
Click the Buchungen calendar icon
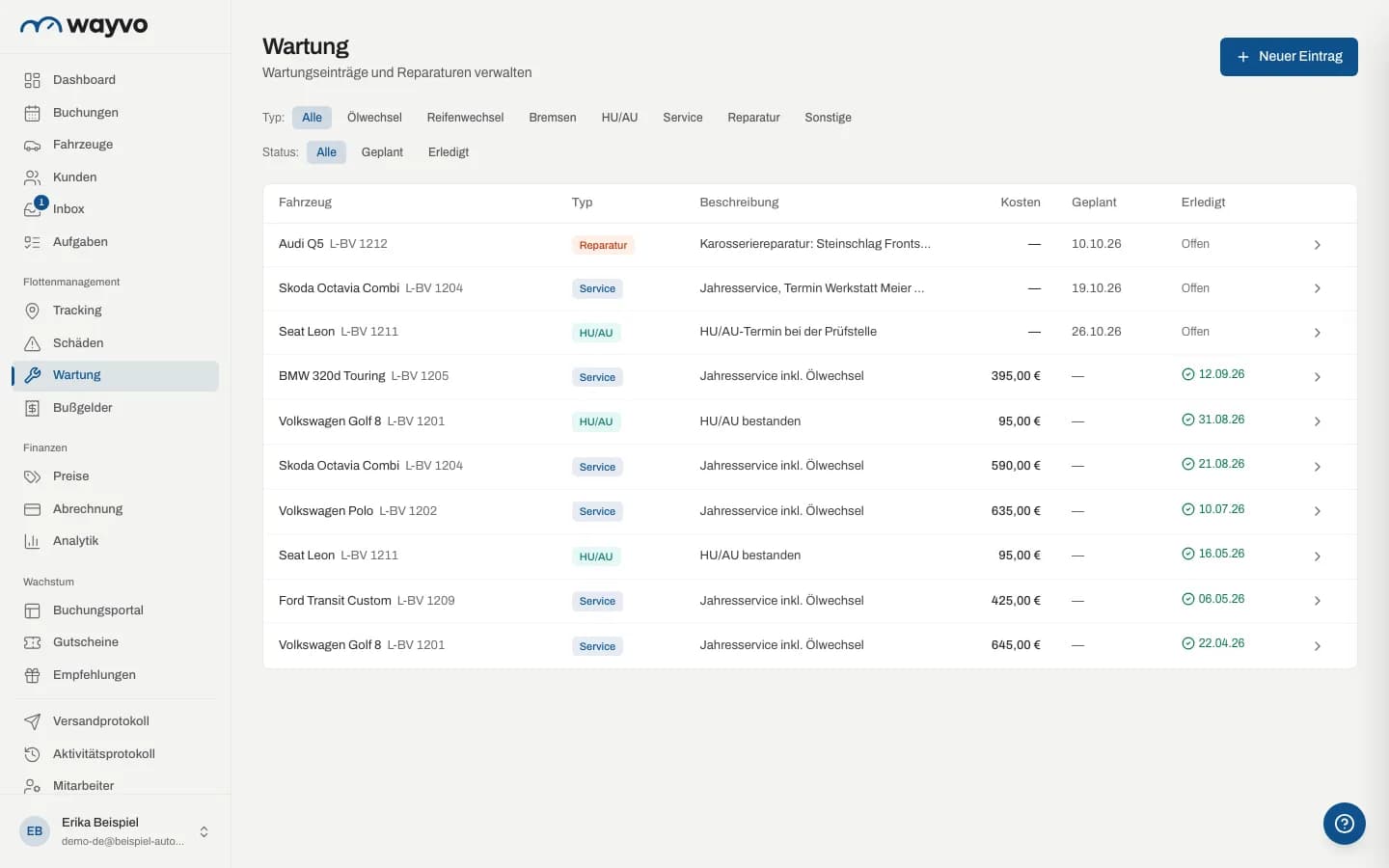[x=32, y=113]
